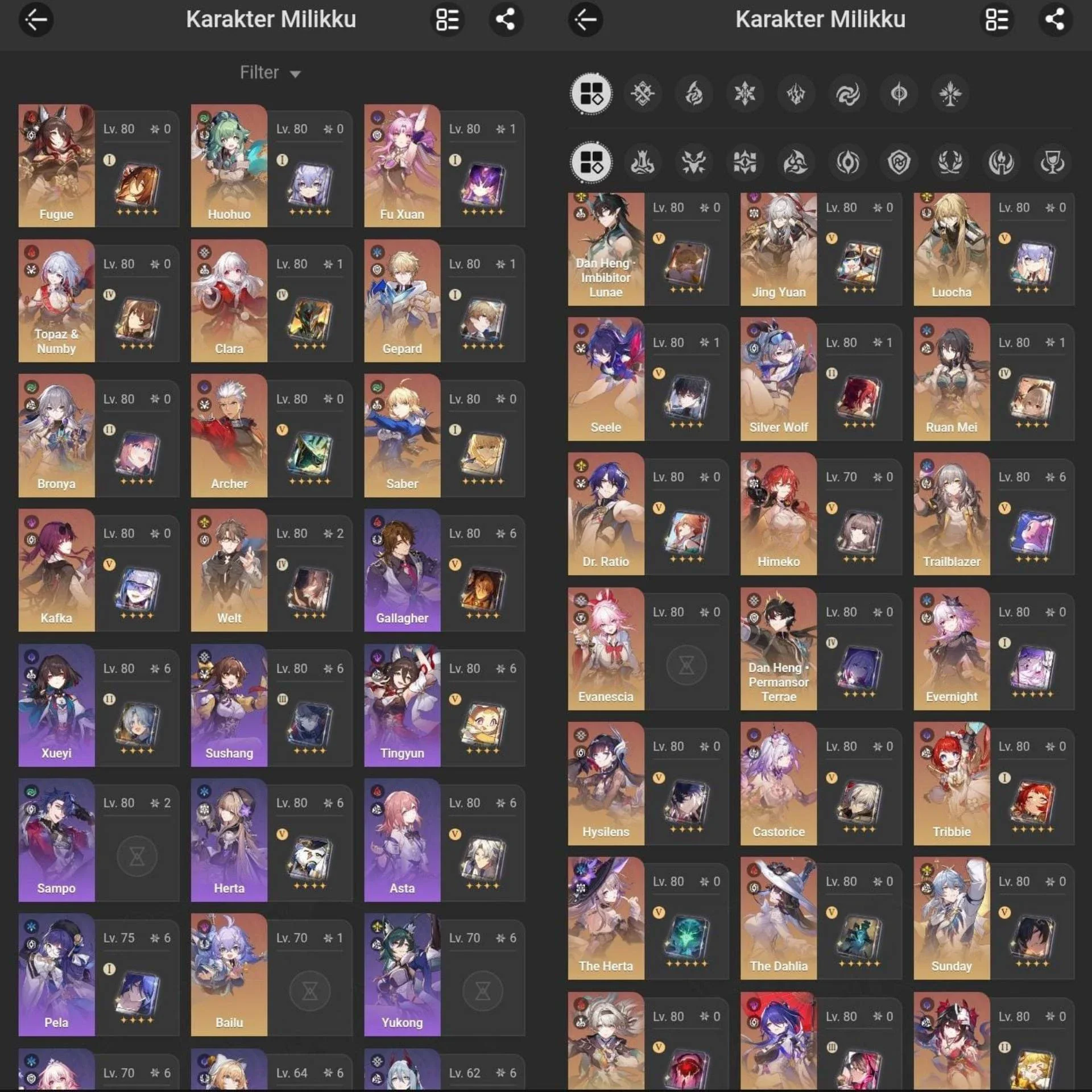Image resolution: width=1092 pixels, height=1092 pixels.
Task: Tap Sampo's empty light cone slot
Action: [x=137, y=856]
